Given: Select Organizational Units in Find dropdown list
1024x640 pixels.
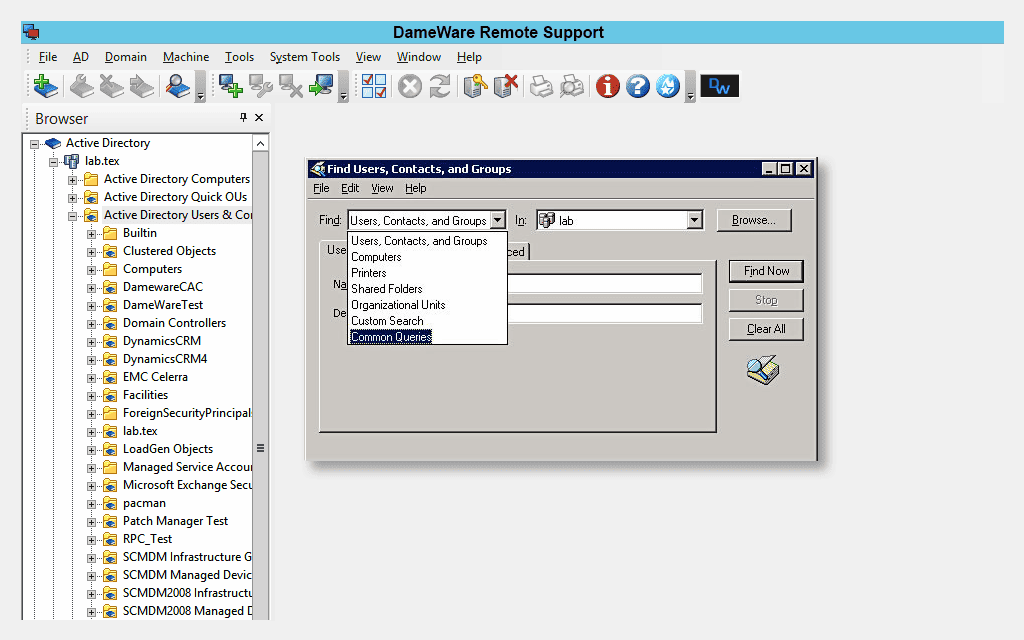Looking at the screenshot, I should [x=398, y=305].
